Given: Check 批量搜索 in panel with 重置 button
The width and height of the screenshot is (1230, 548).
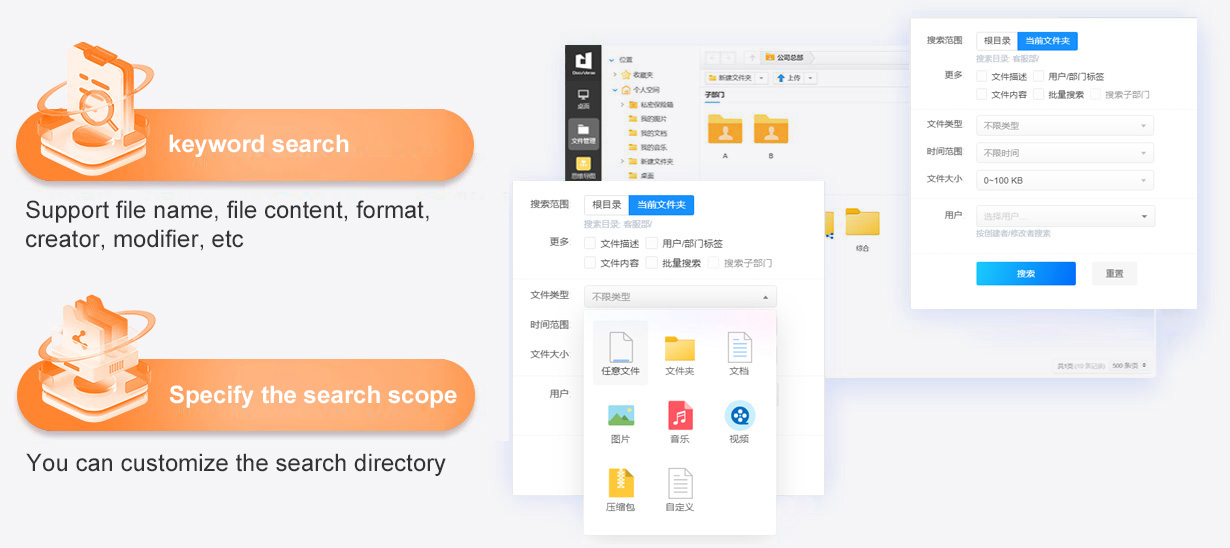Looking at the screenshot, I should pyautogui.click(x=1040, y=94).
